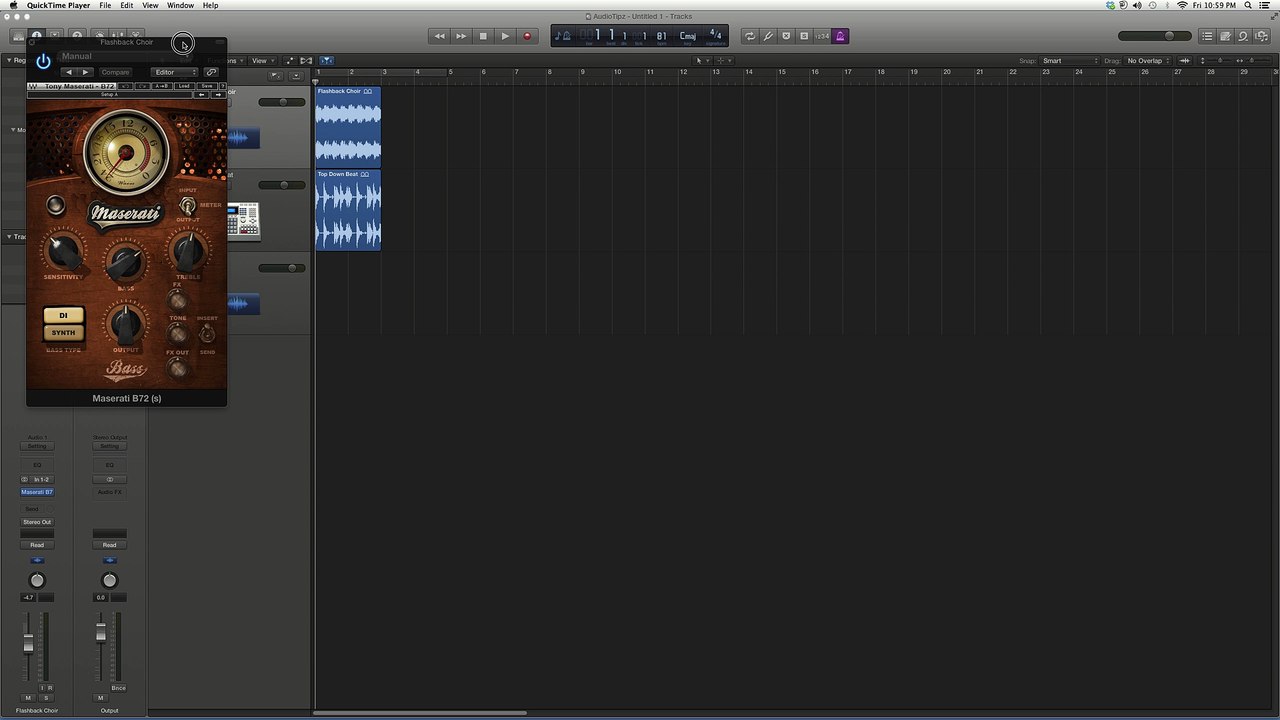Open Flashback Choir Read automation mode
This screenshot has height=720, width=1280.
tap(37, 545)
